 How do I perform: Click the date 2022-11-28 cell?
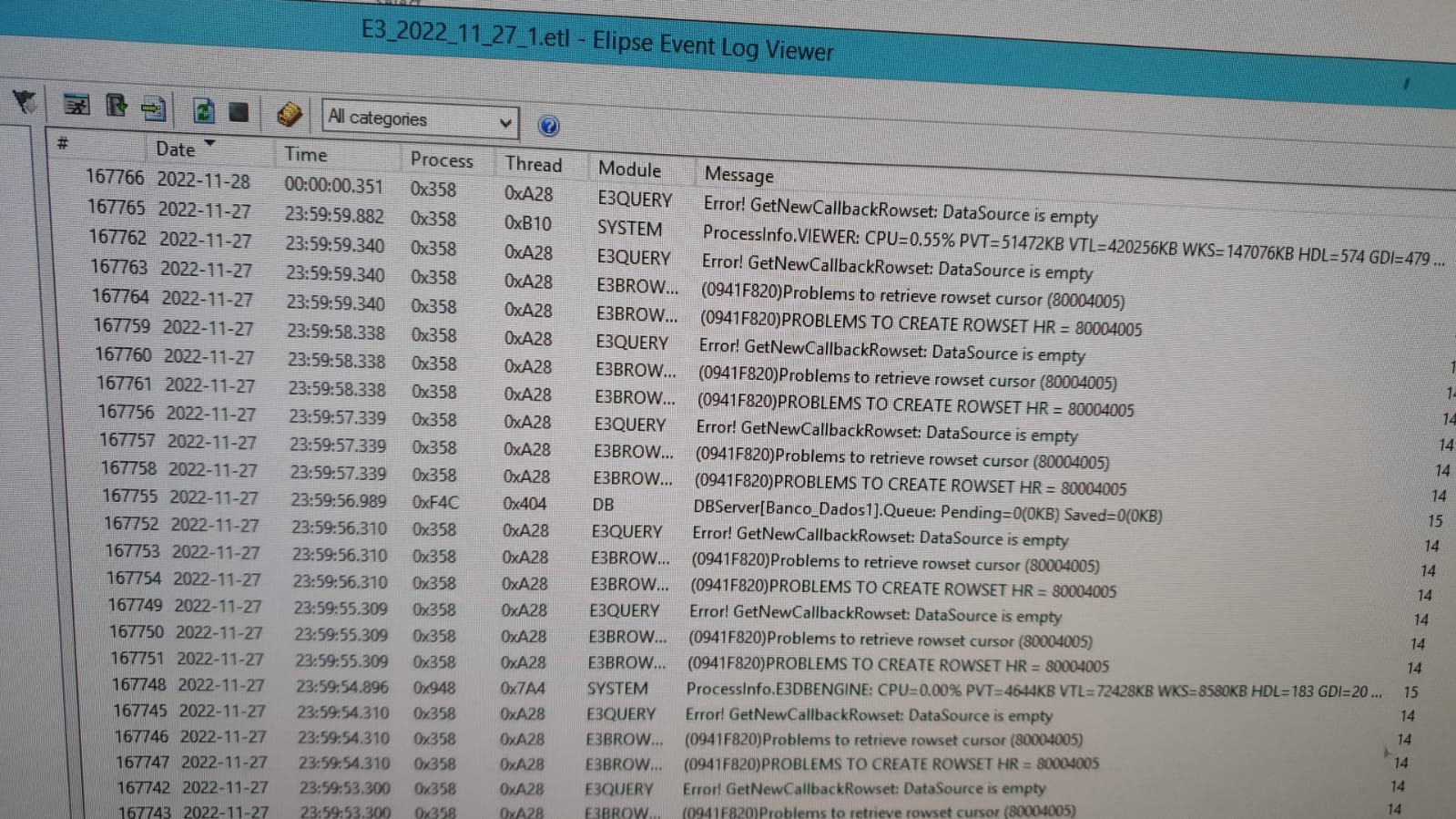(203, 180)
